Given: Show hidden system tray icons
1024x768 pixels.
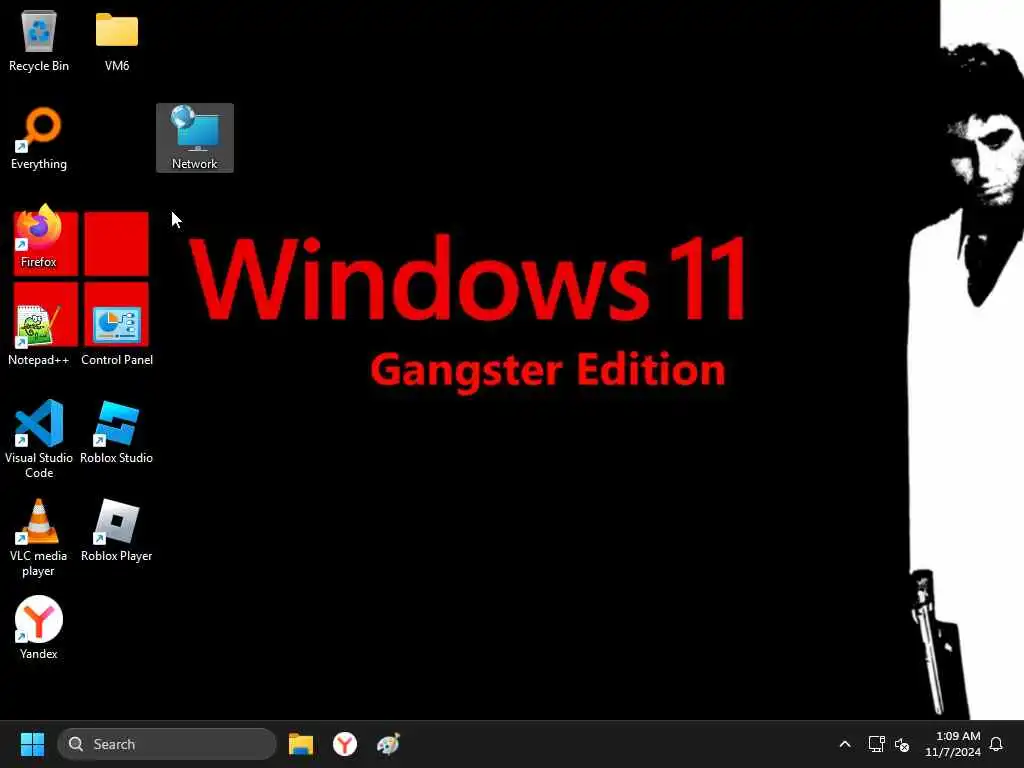Looking at the screenshot, I should coord(844,744).
